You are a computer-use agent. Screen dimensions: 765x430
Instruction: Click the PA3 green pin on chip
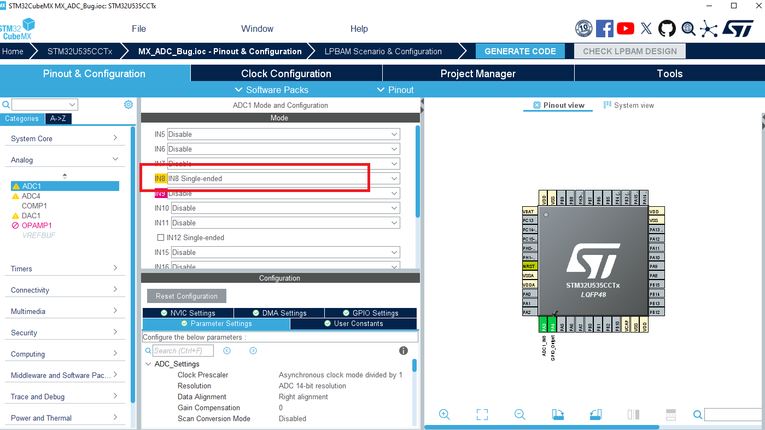coord(543,324)
